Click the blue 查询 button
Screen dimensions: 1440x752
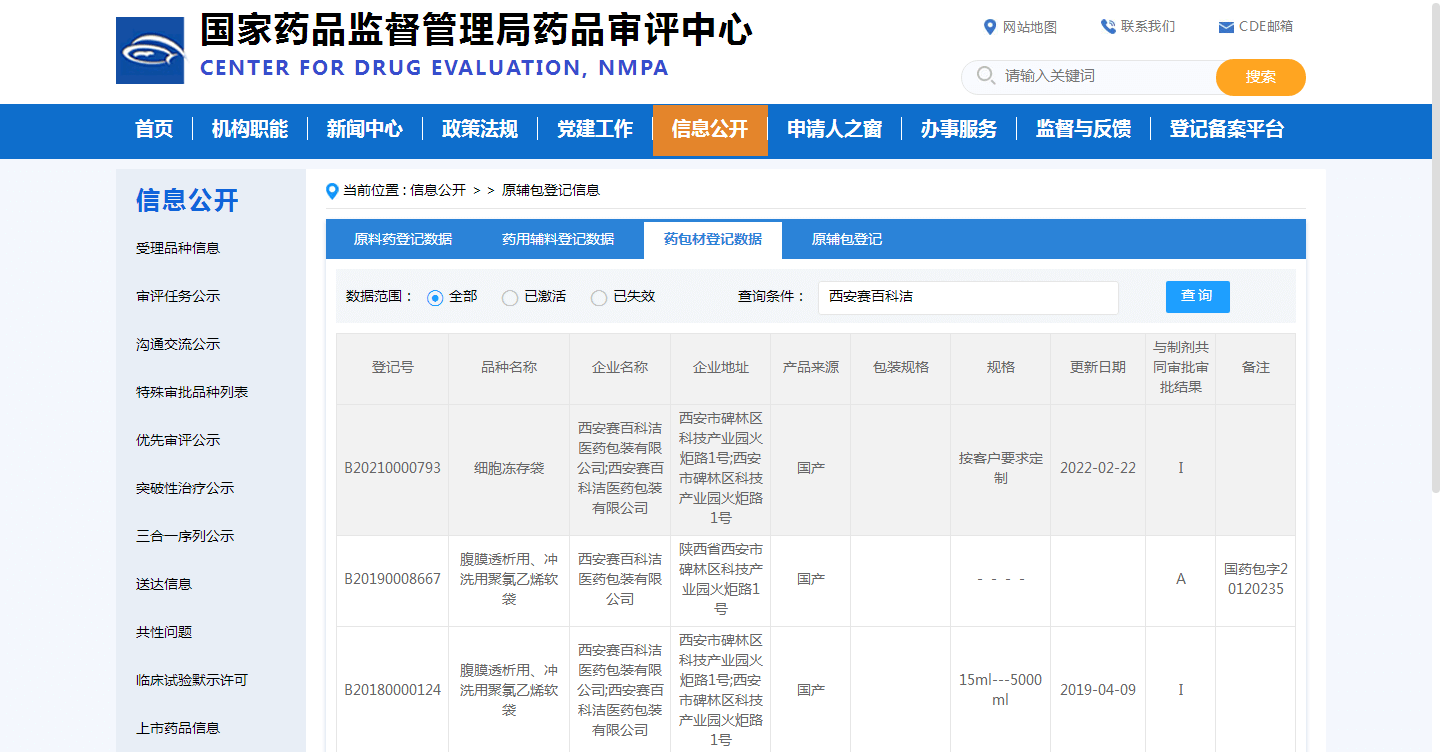point(1198,296)
